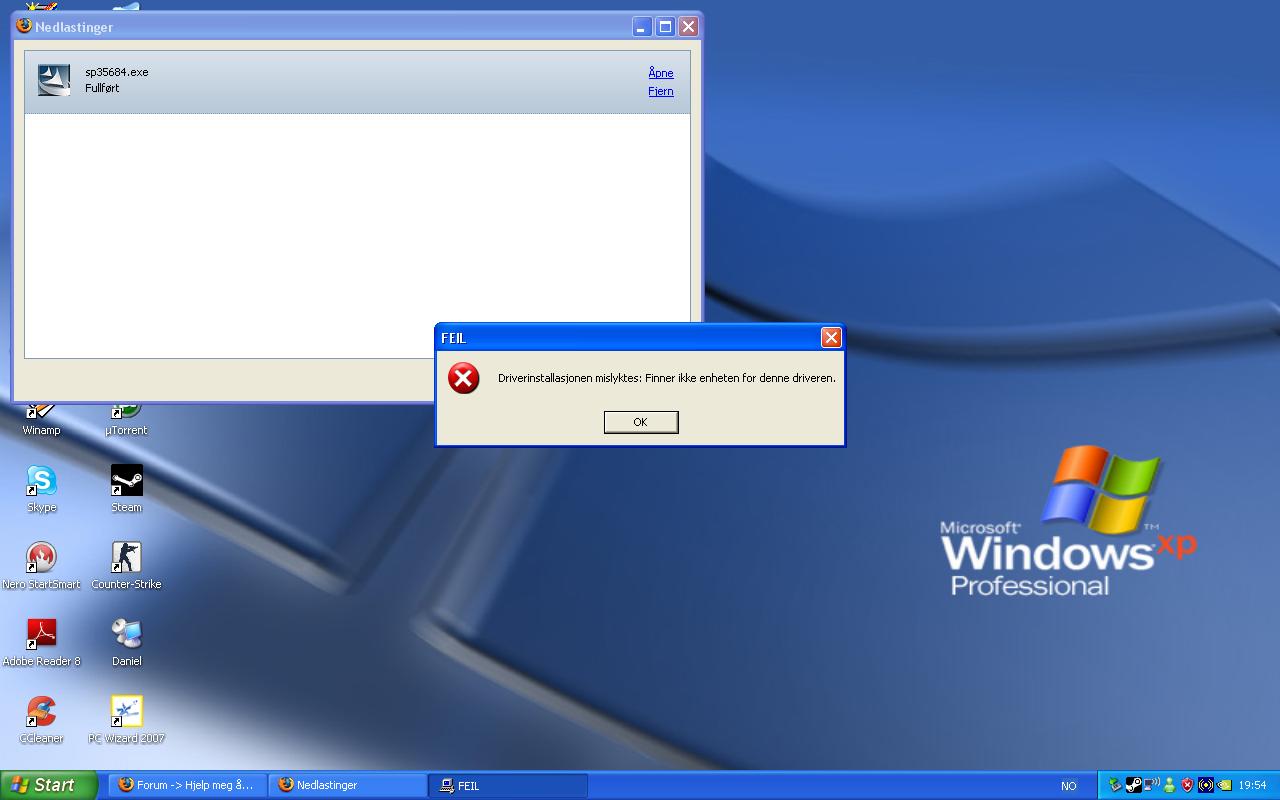Screen dimensions: 1280x800
Task: Click the Firefox icon in Nedlastinger title bar
Action: [x=24, y=26]
